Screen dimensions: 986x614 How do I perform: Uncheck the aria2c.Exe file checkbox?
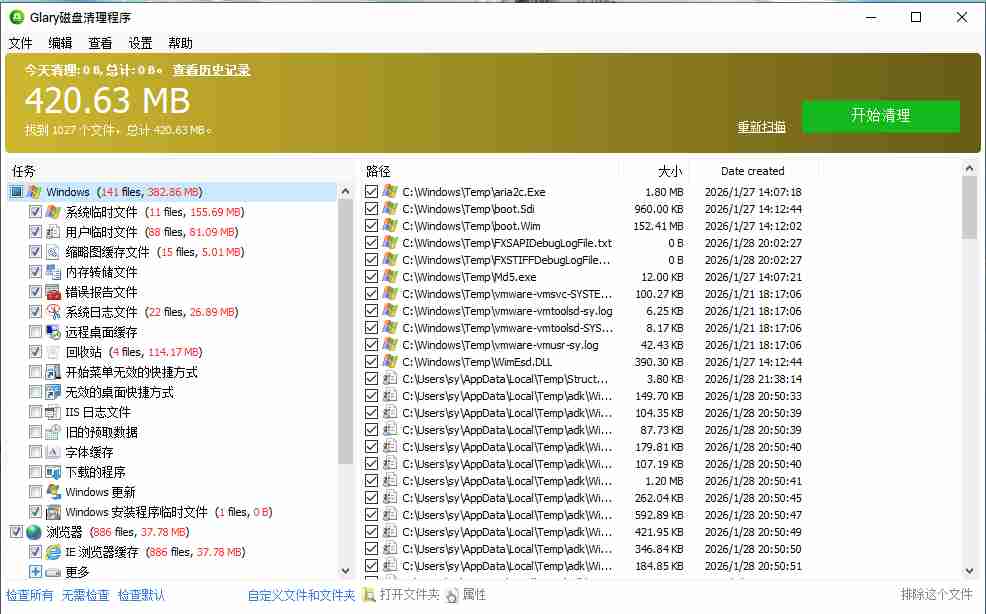(372, 192)
